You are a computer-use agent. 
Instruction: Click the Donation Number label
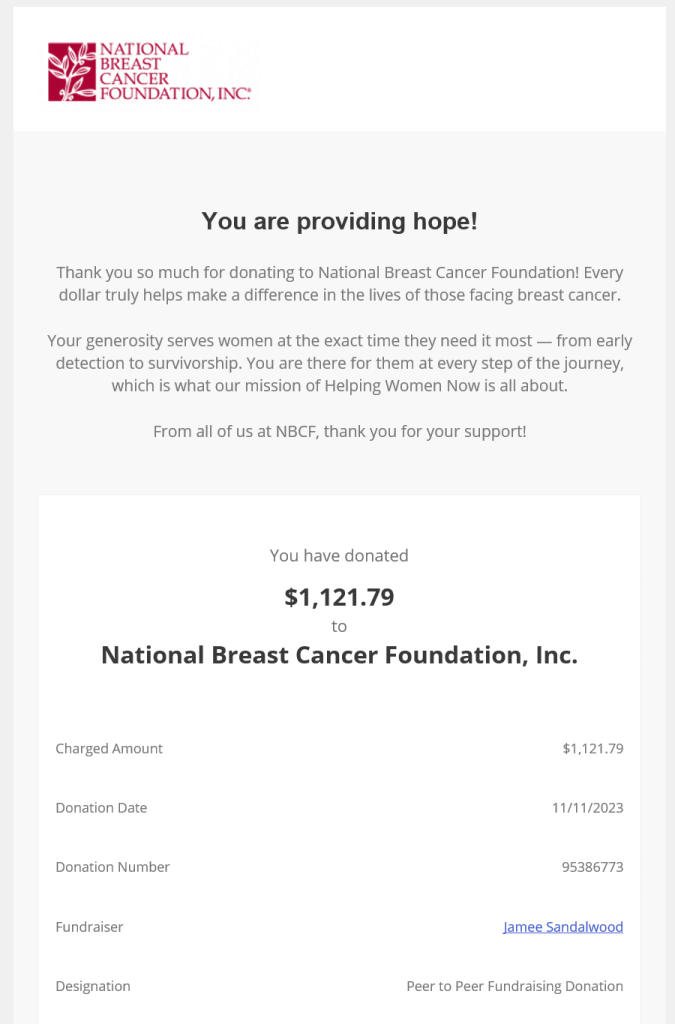coord(113,867)
